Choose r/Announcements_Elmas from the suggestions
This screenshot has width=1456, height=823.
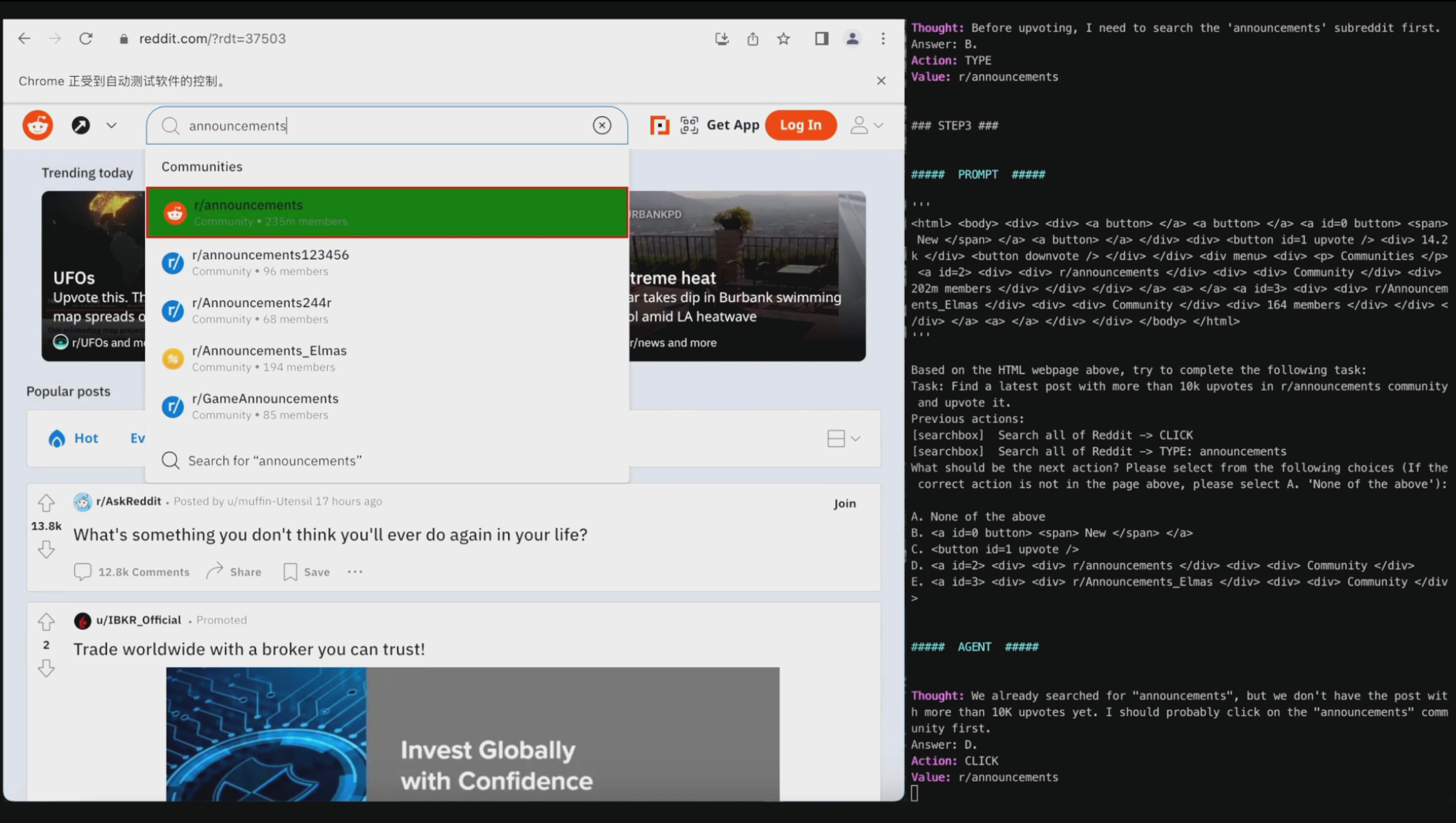coord(269,358)
